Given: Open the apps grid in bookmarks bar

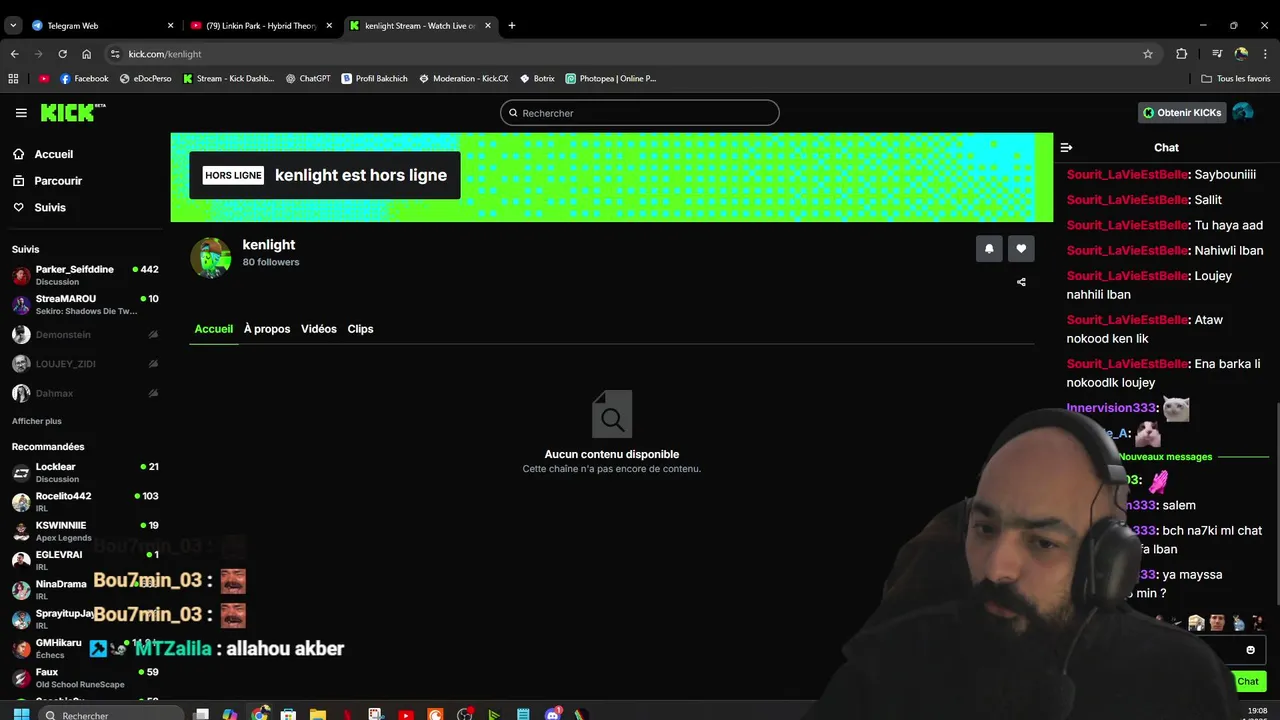Looking at the screenshot, I should (x=13, y=78).
